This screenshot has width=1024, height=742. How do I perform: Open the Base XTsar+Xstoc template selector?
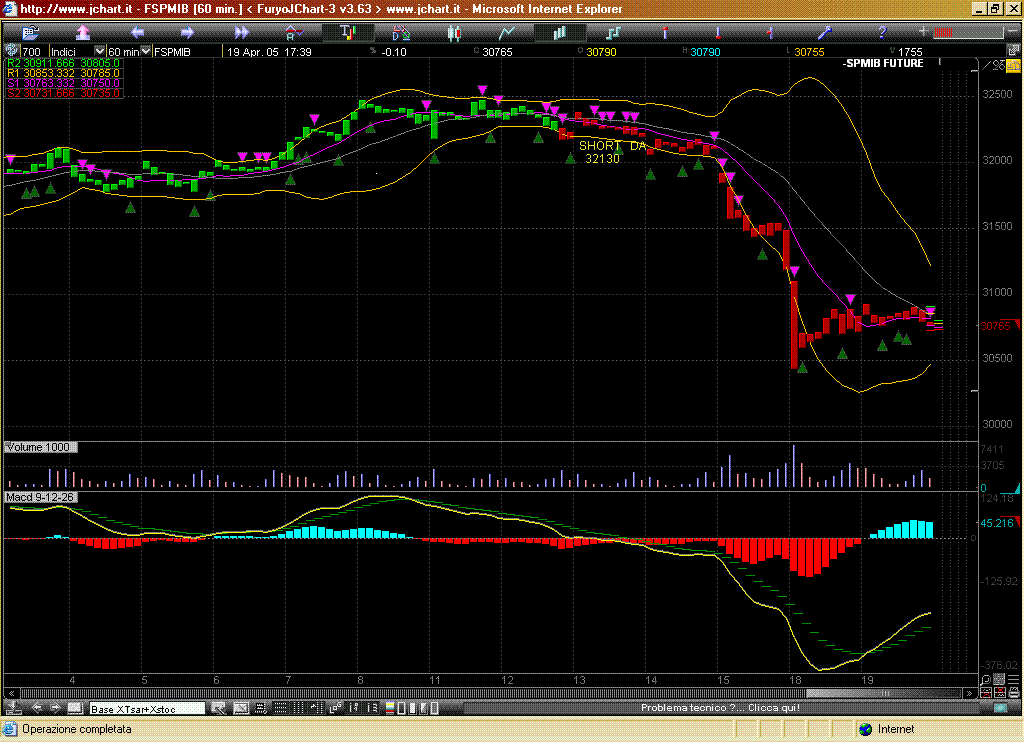147,709
